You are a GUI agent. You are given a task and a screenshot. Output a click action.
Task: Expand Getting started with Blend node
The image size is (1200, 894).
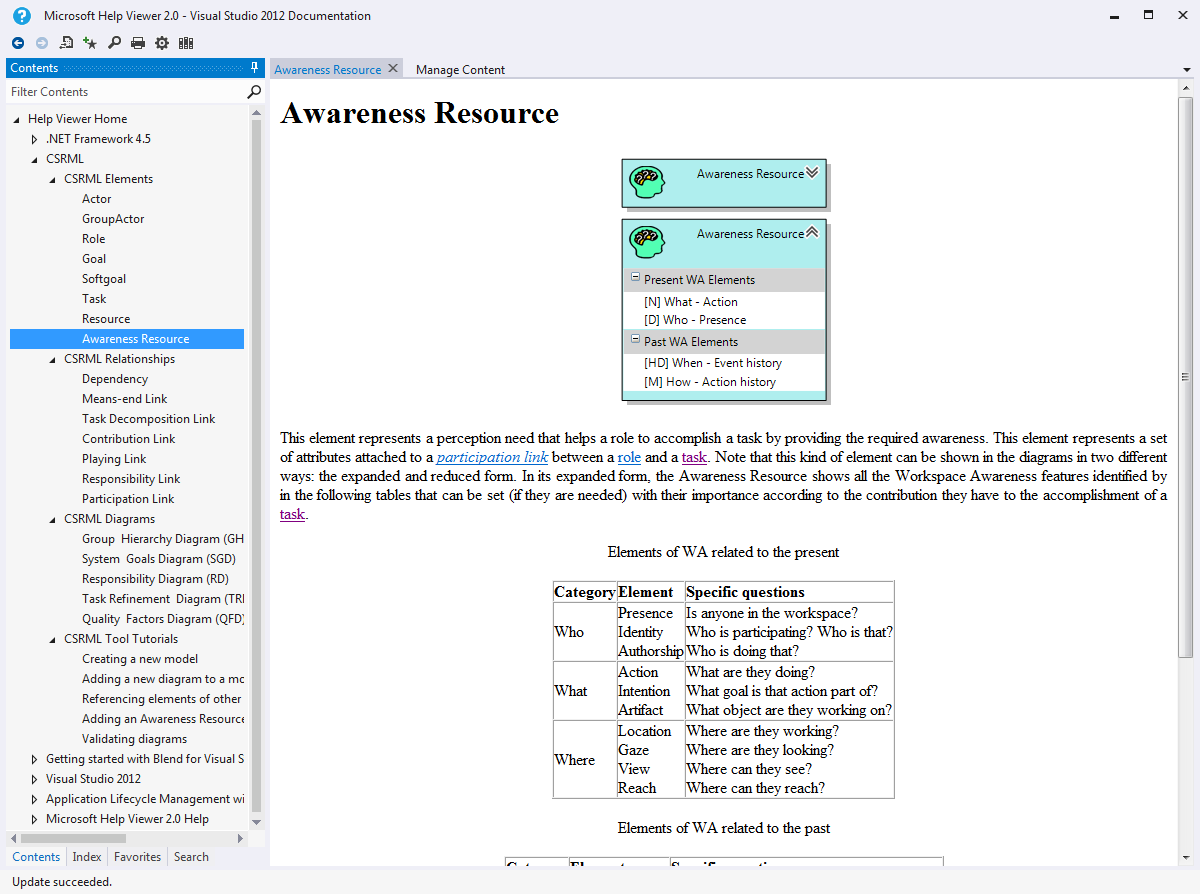[34, 759]
